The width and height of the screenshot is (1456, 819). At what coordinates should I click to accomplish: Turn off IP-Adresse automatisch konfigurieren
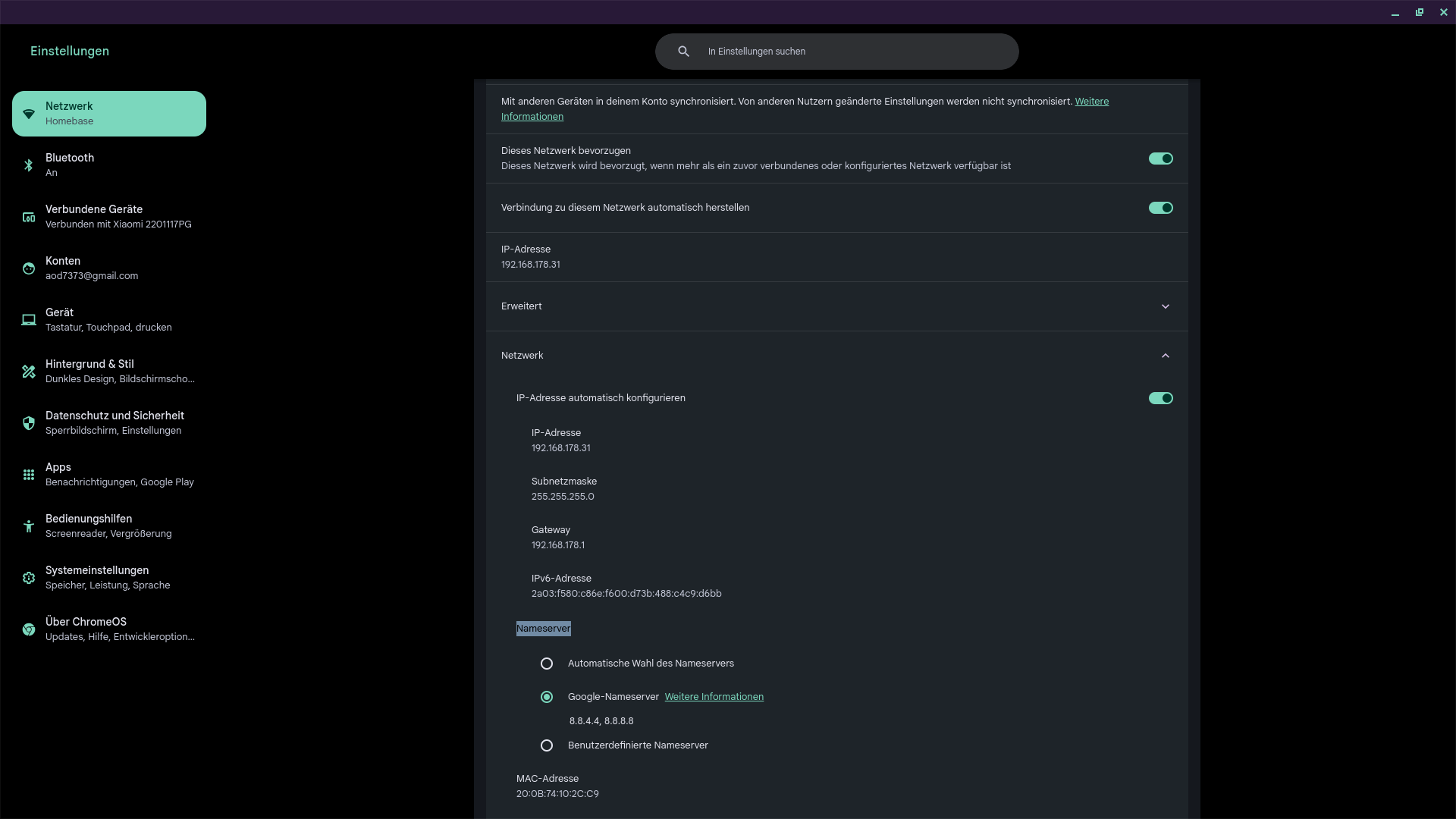click(1160, 398)
